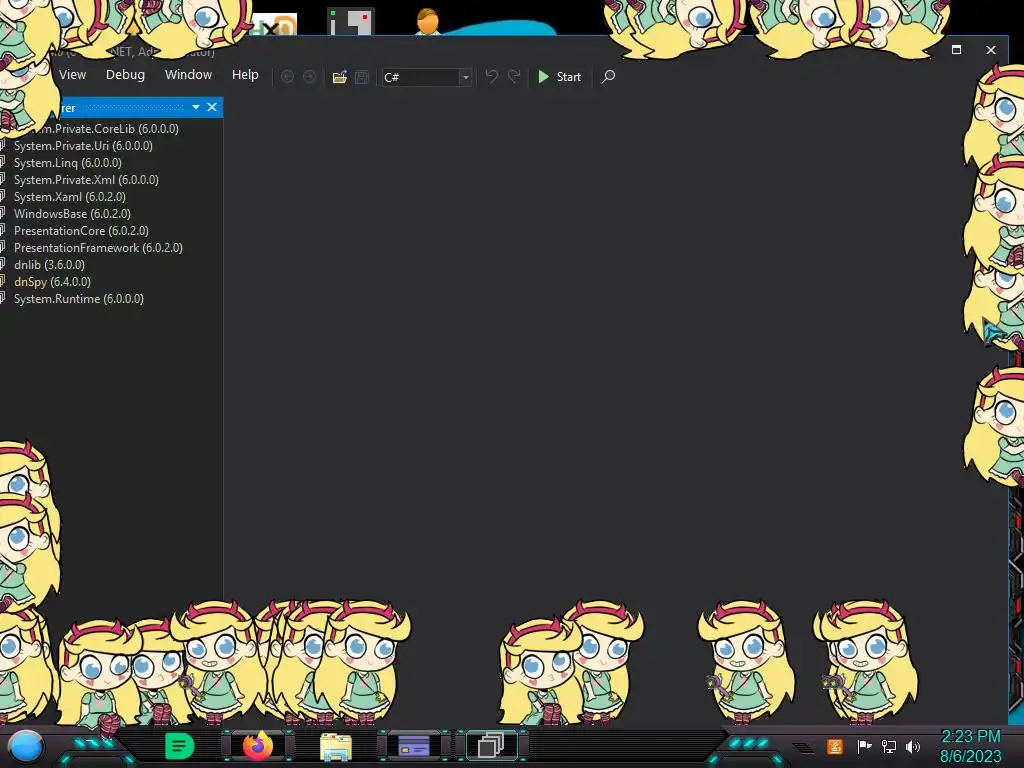
Task: Click the orange Java tray icon
Action: [x=835, y=746]
